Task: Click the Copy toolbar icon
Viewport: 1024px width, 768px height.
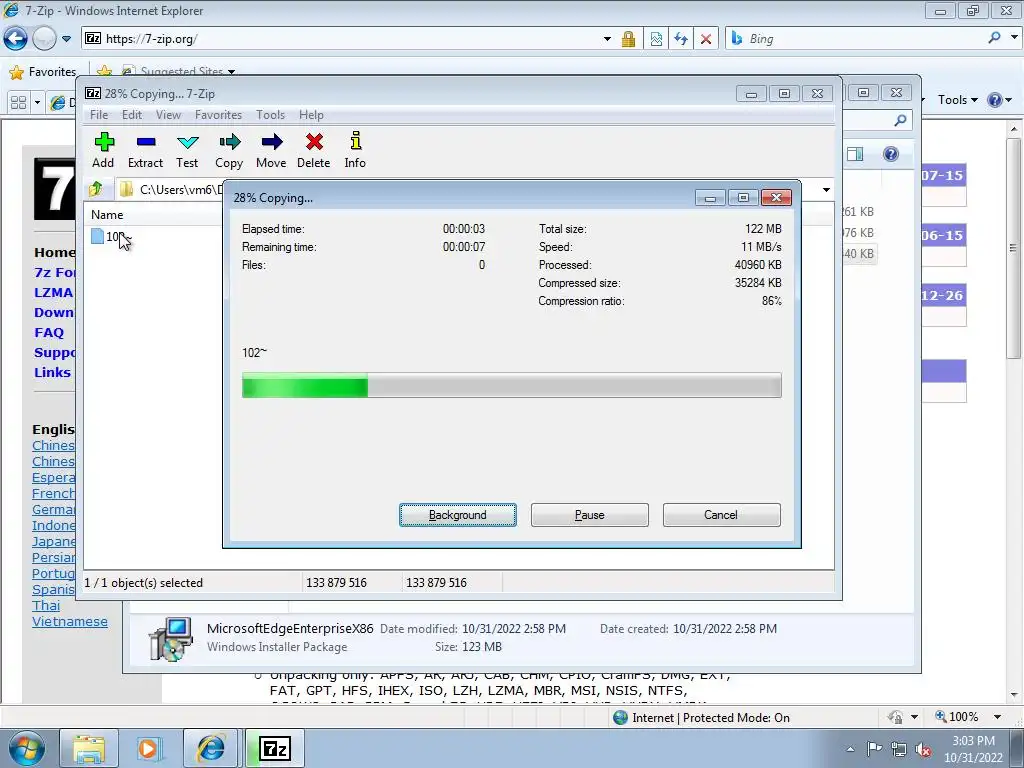Action: (x=229, y=151)
